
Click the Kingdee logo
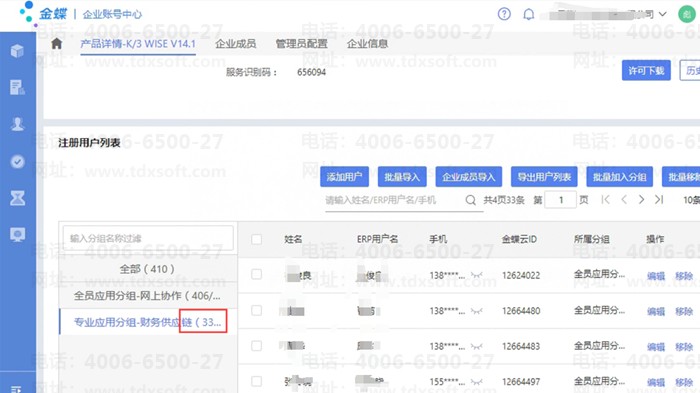(43, 13)
